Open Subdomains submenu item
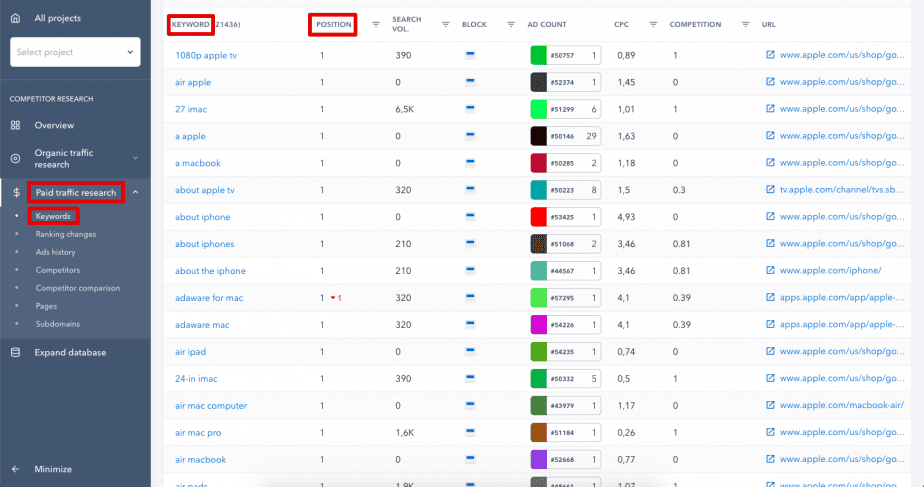This screenshot has height=487, width=924. [x=58, y=324]
